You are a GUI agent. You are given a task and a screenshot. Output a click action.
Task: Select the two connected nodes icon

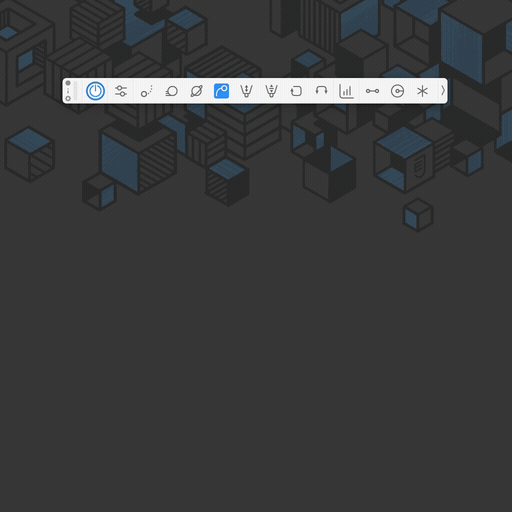coord(372,91)
